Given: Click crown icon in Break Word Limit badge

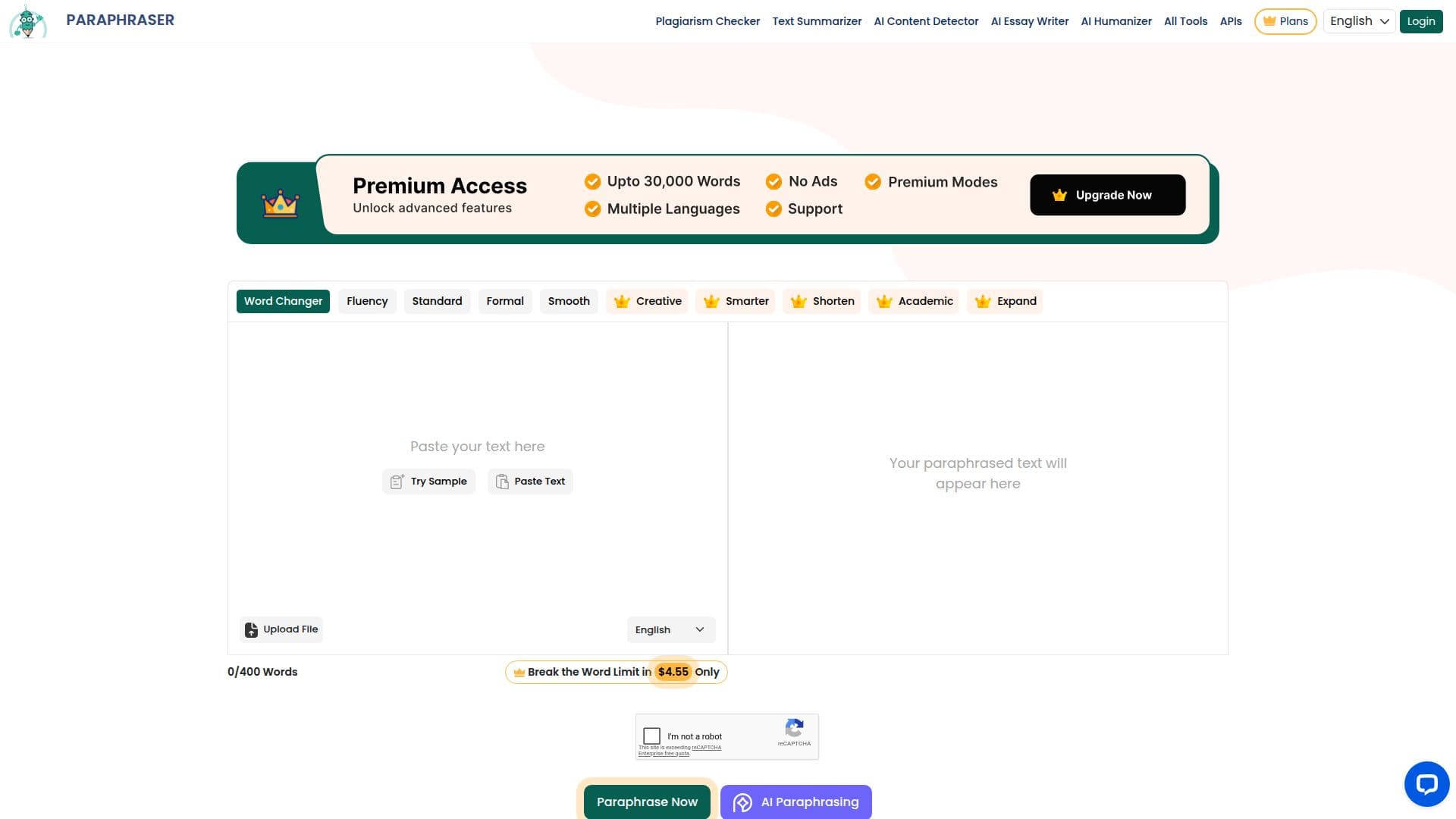Looking at the screenshot, I should click(519, 673).
